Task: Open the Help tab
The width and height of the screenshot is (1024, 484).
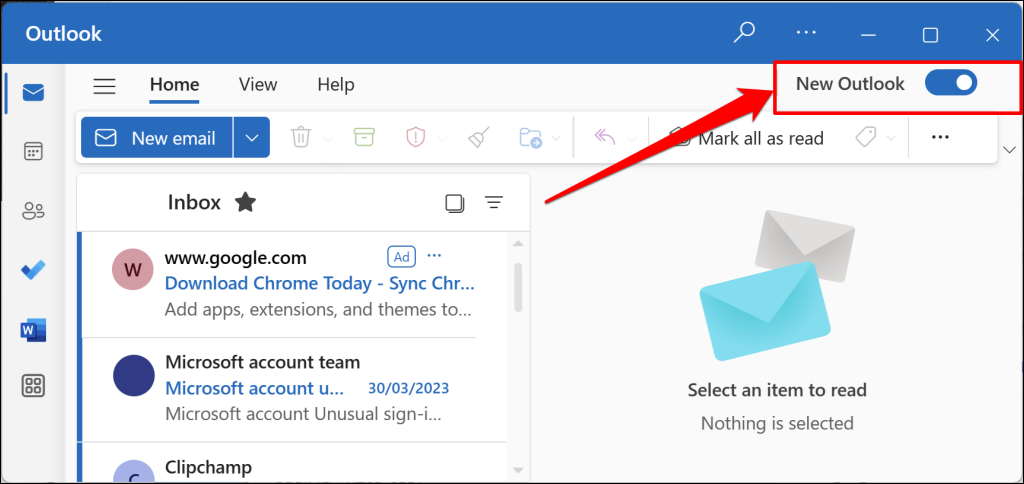Action: coord(336,85)
